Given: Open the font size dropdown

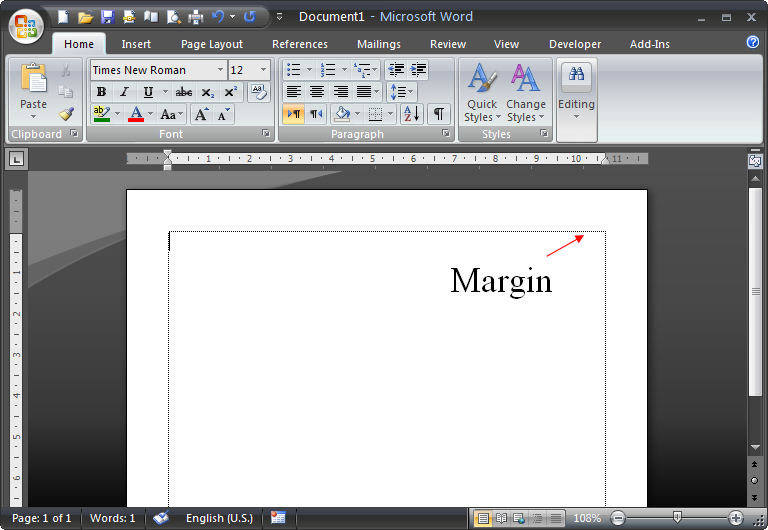Looking at the screenshot, I should coord(264,70).
